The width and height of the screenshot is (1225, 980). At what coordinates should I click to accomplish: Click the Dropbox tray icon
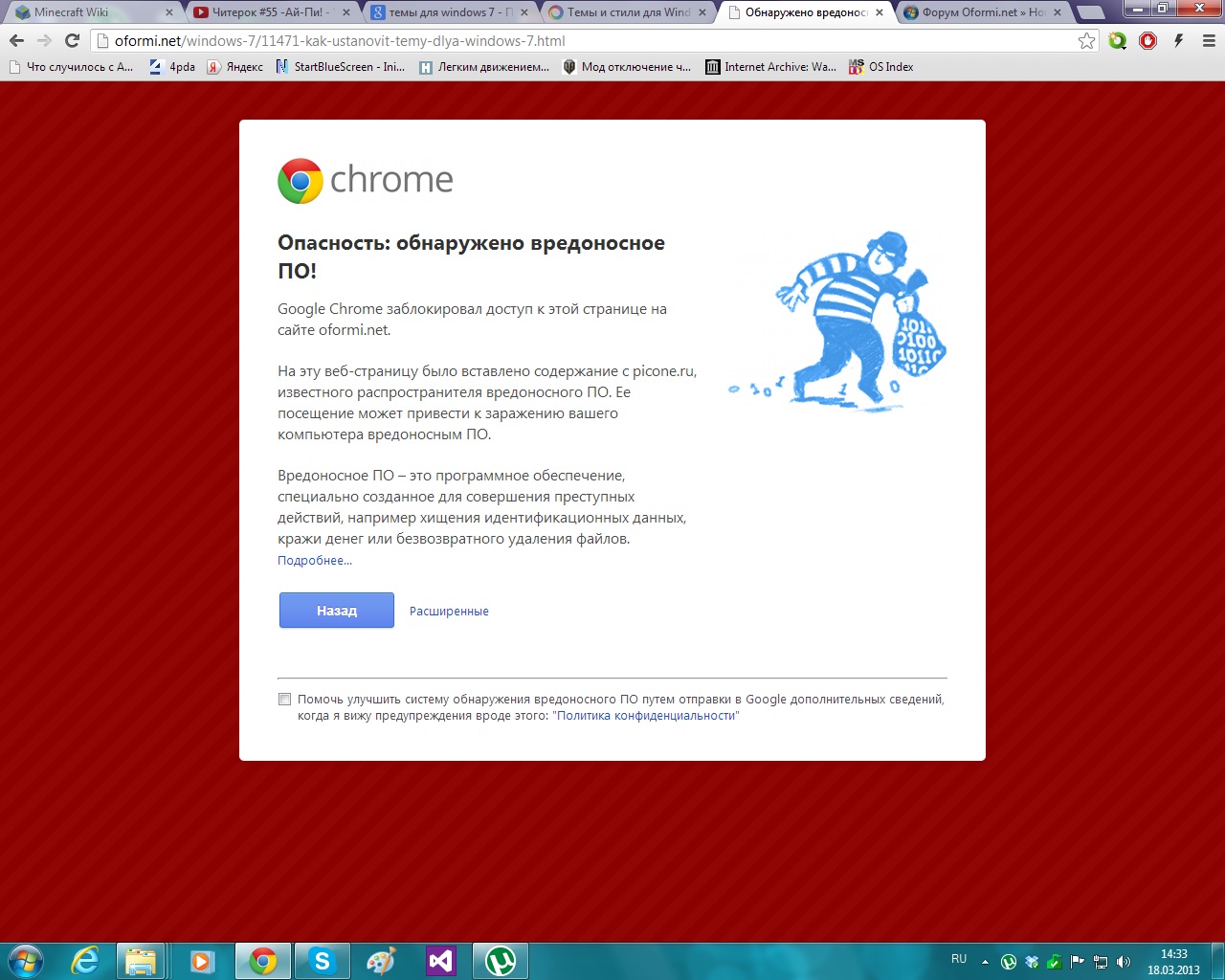coord(1032,962)
